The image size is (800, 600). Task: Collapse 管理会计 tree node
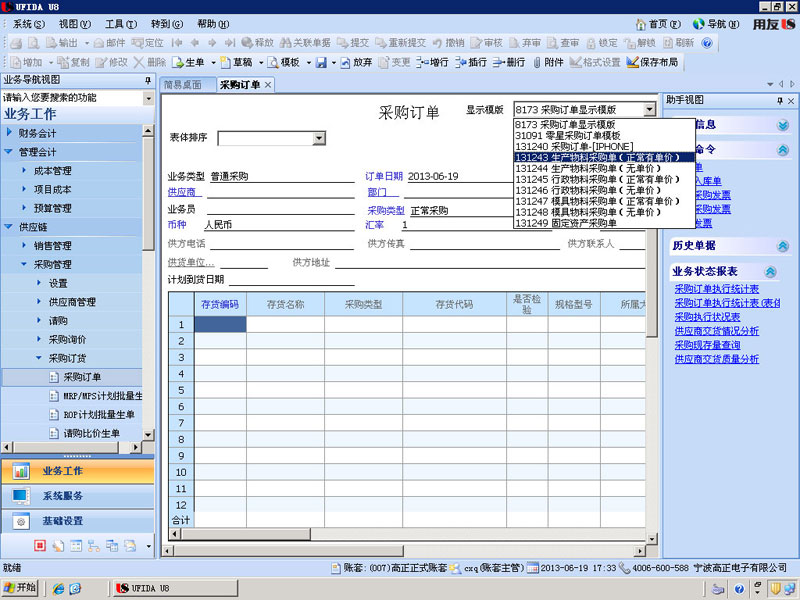pyautogui.click(x=9, y=152)
